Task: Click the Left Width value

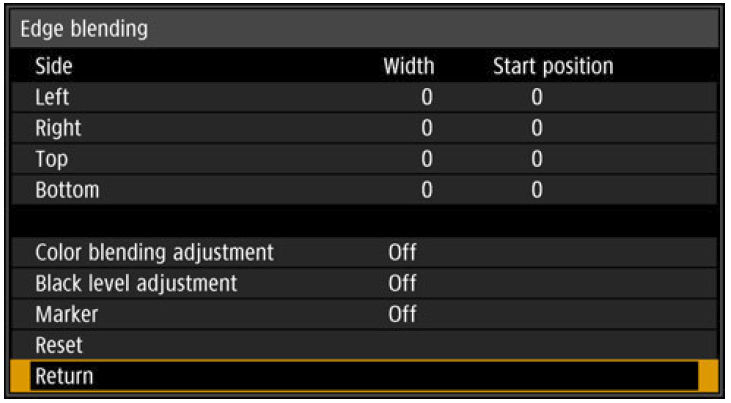Action: [x=427, y=98]
